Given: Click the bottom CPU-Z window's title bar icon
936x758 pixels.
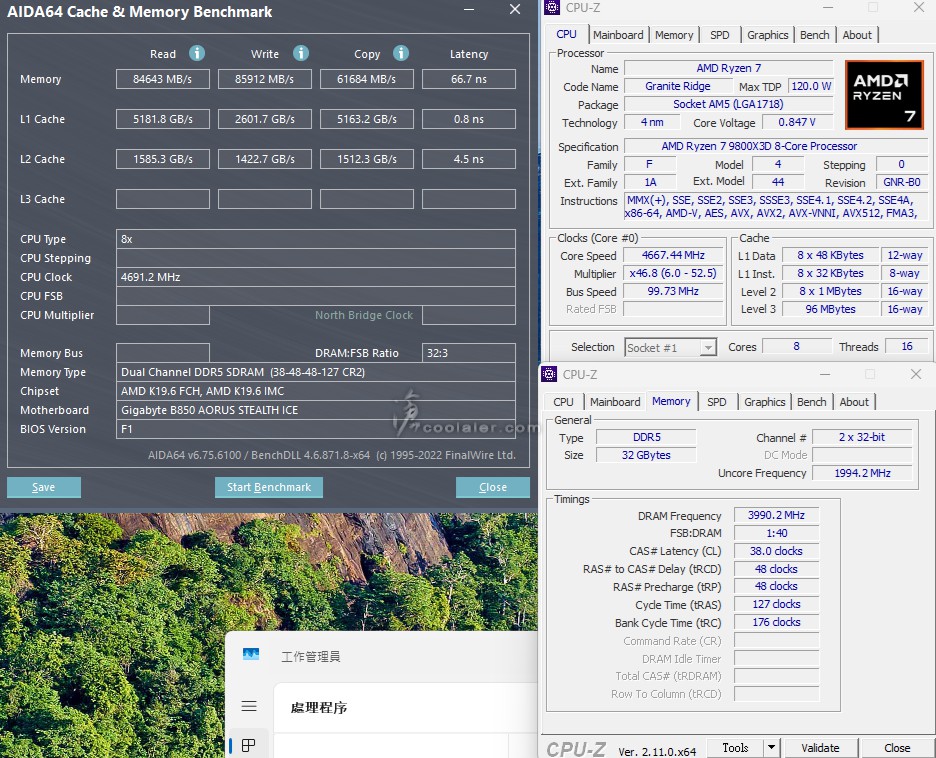Looking at the screenshot, I should [549, 374].
